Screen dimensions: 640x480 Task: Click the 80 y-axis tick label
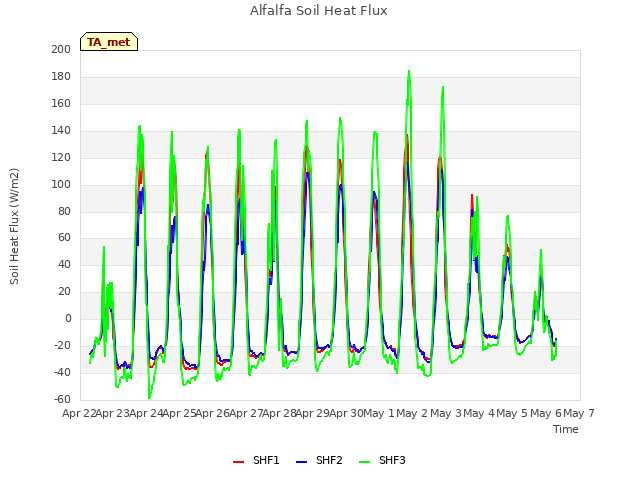pyautogui.click(x=64, y=211)
